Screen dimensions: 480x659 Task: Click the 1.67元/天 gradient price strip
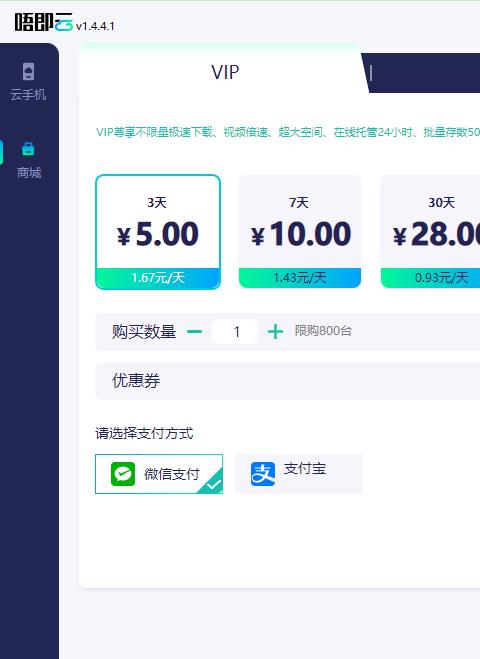tap(158, 278)
